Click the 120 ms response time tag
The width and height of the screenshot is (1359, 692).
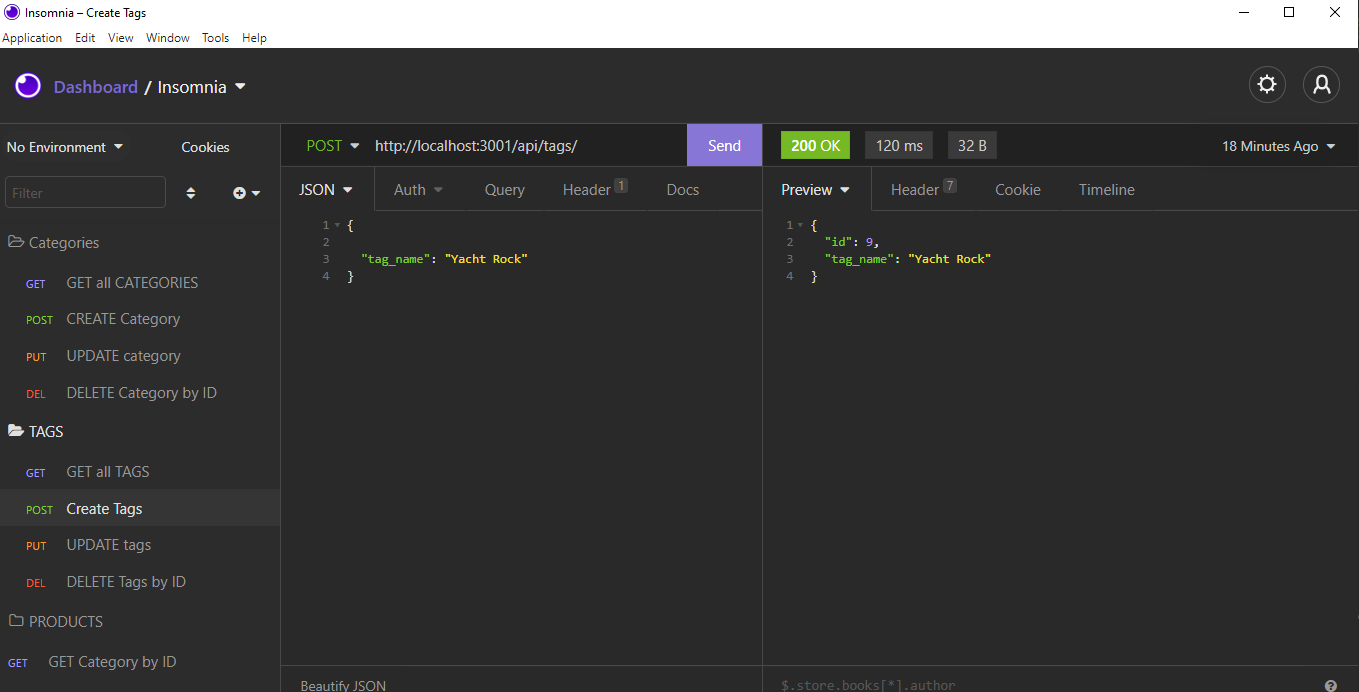899,145
